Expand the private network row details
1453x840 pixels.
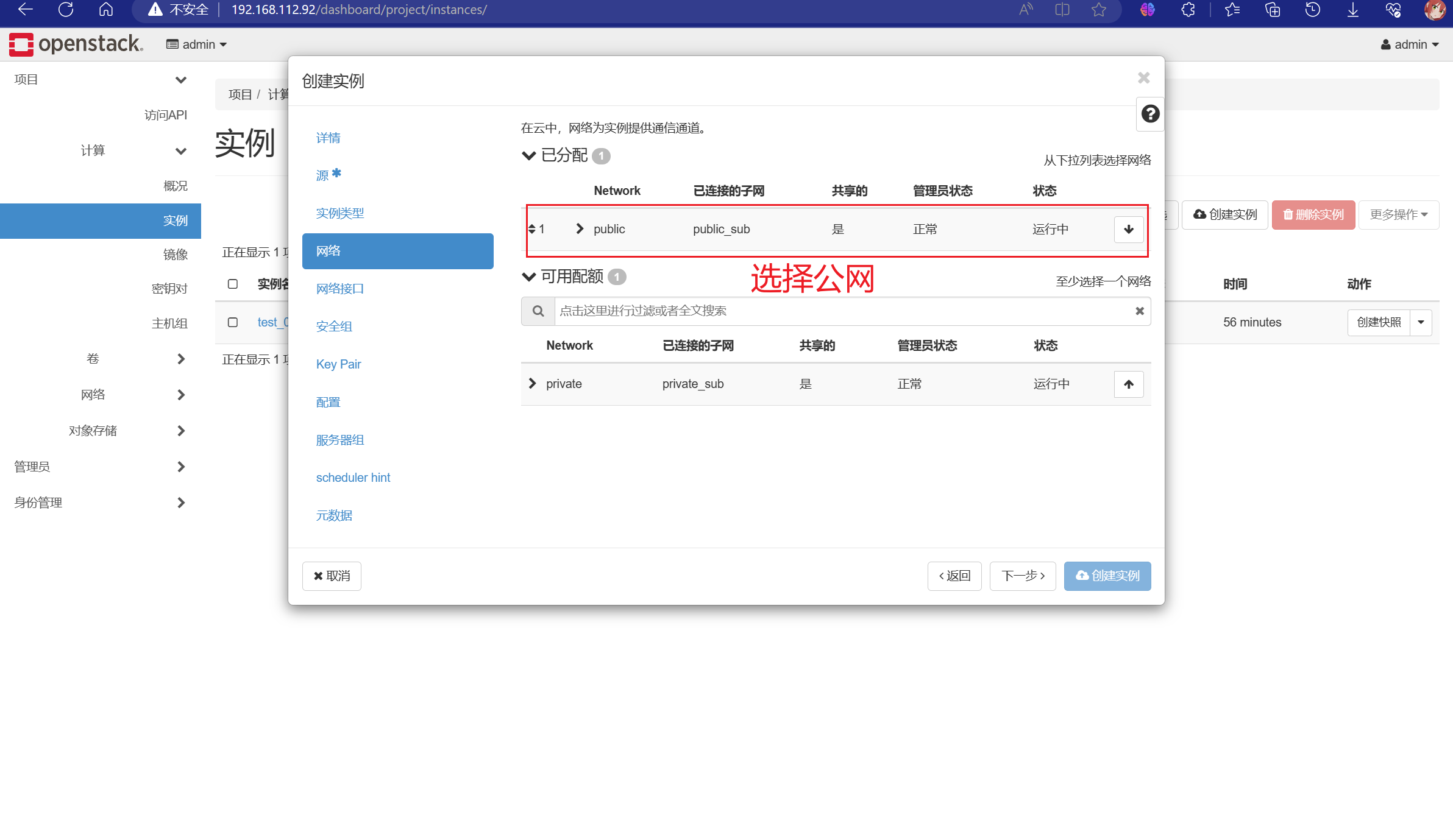(531, 383)
